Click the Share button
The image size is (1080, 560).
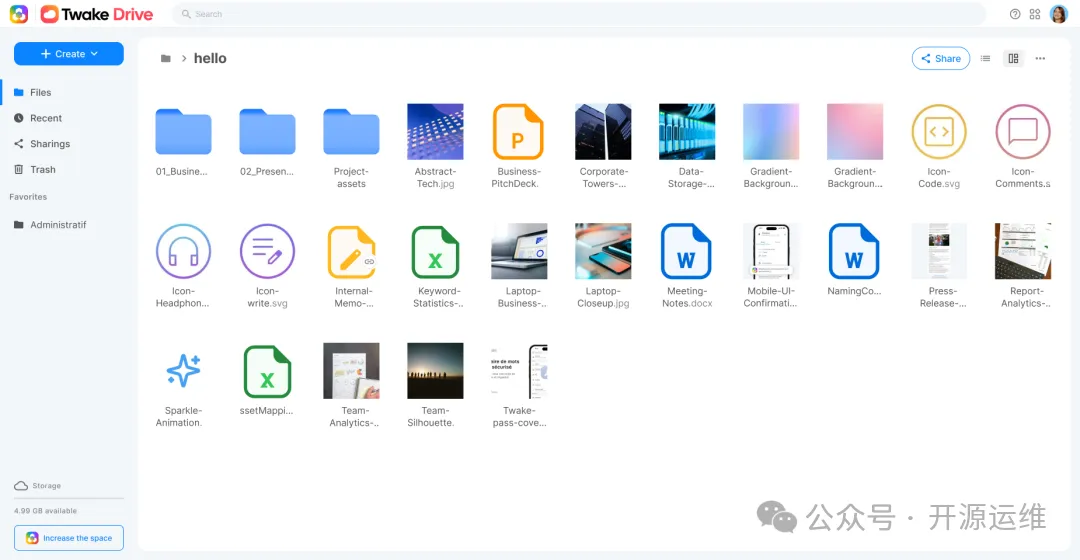pyautogui.click(x=940, y=59)
